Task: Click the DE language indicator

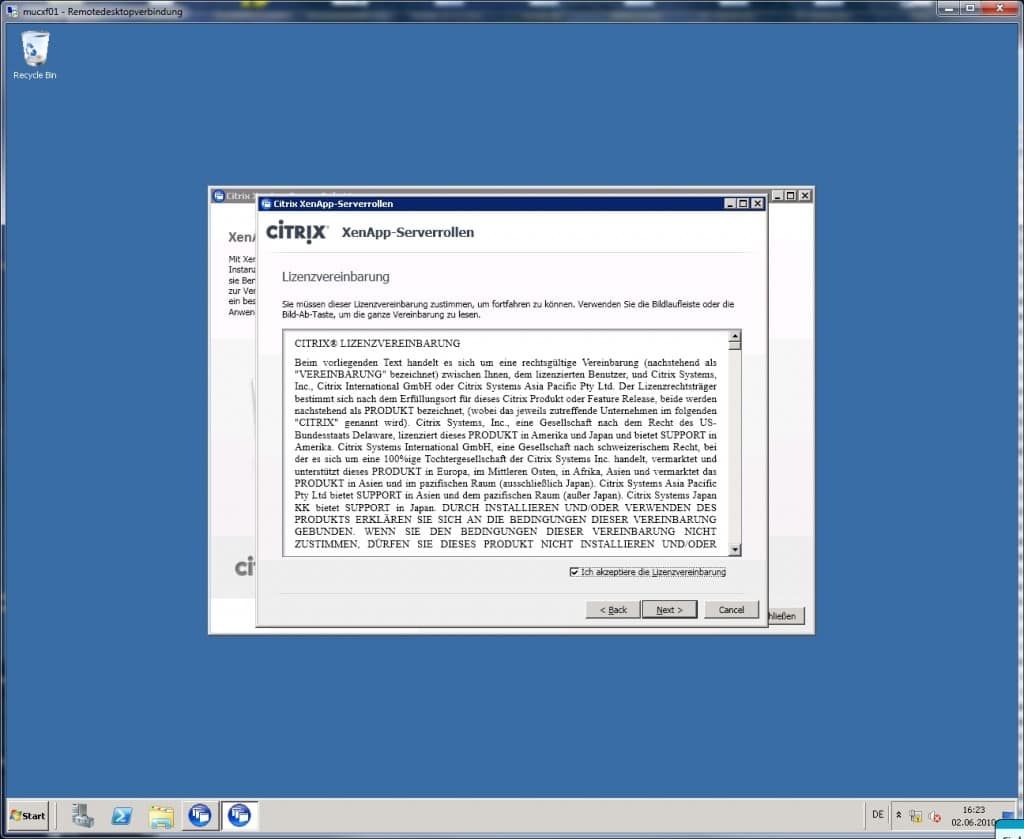Action: tap(878, 814)
